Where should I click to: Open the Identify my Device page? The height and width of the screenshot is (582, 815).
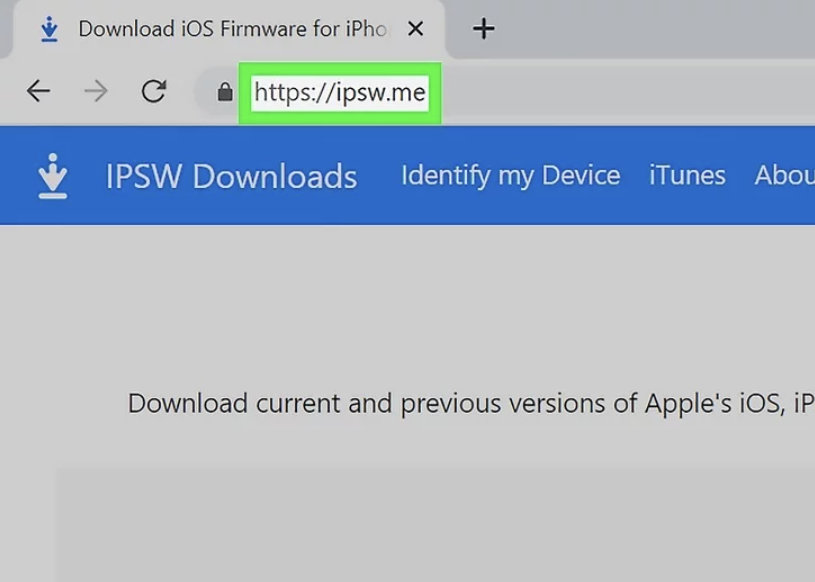(x=509, y=176)
